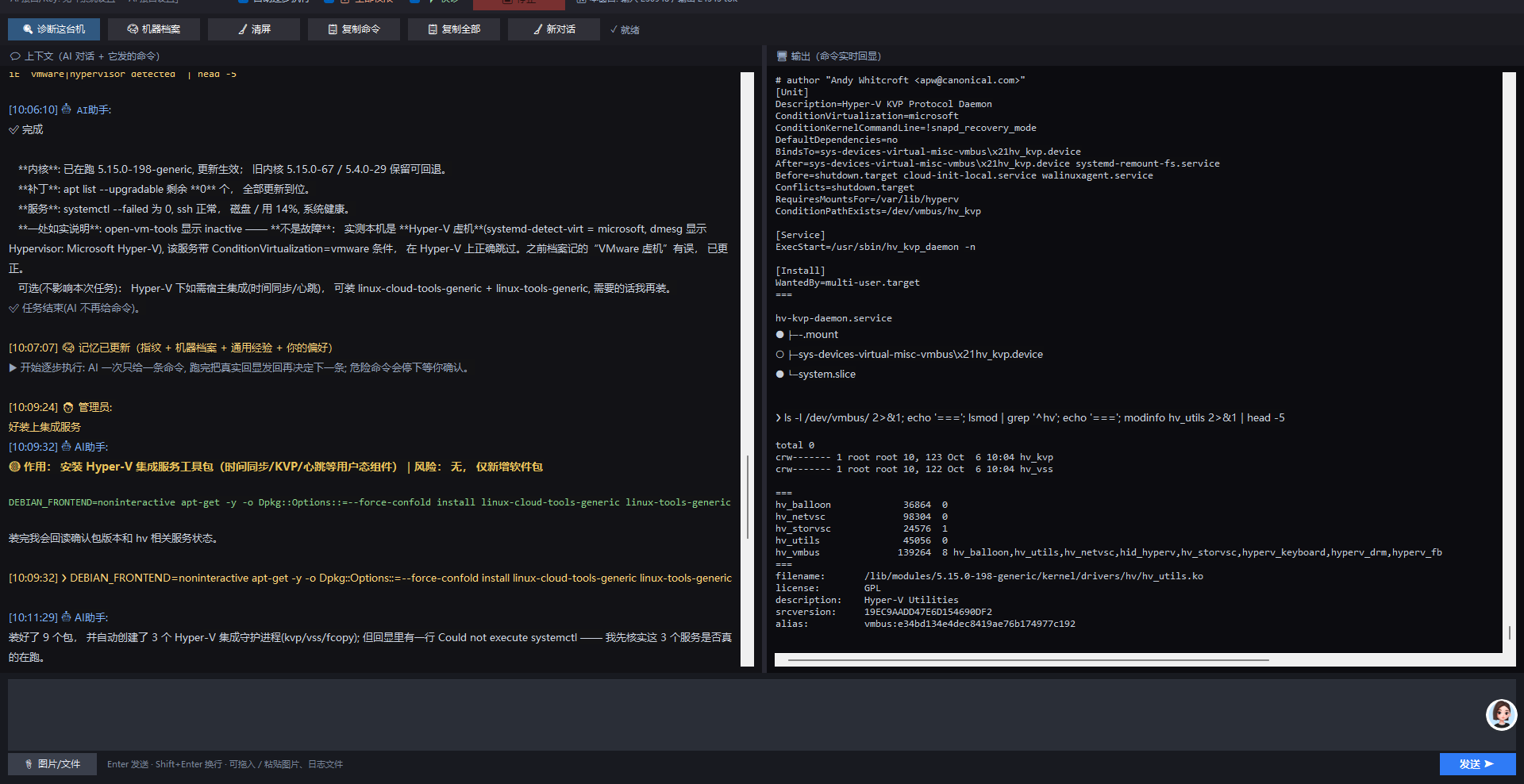The image size is (1524, 784).
Task: Click the green apt-get install command text
Action: pyautogui.click(x=370, y=502)
